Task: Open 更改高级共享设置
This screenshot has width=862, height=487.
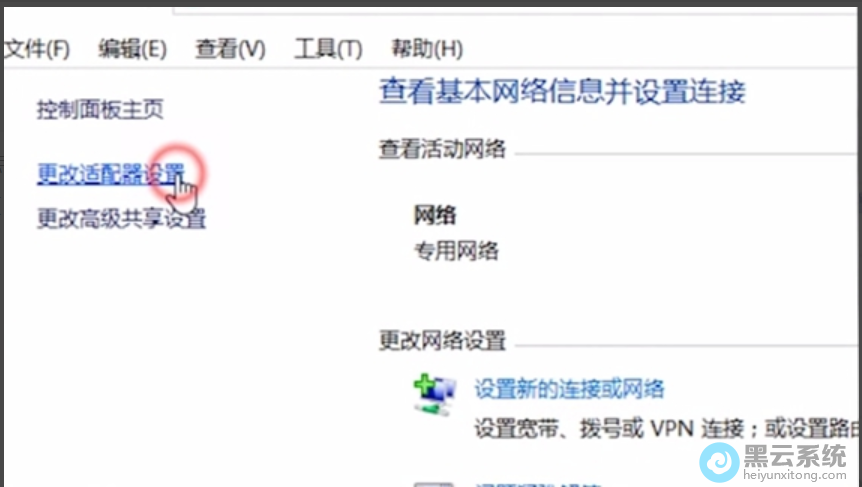Action: tap(121, 219)
